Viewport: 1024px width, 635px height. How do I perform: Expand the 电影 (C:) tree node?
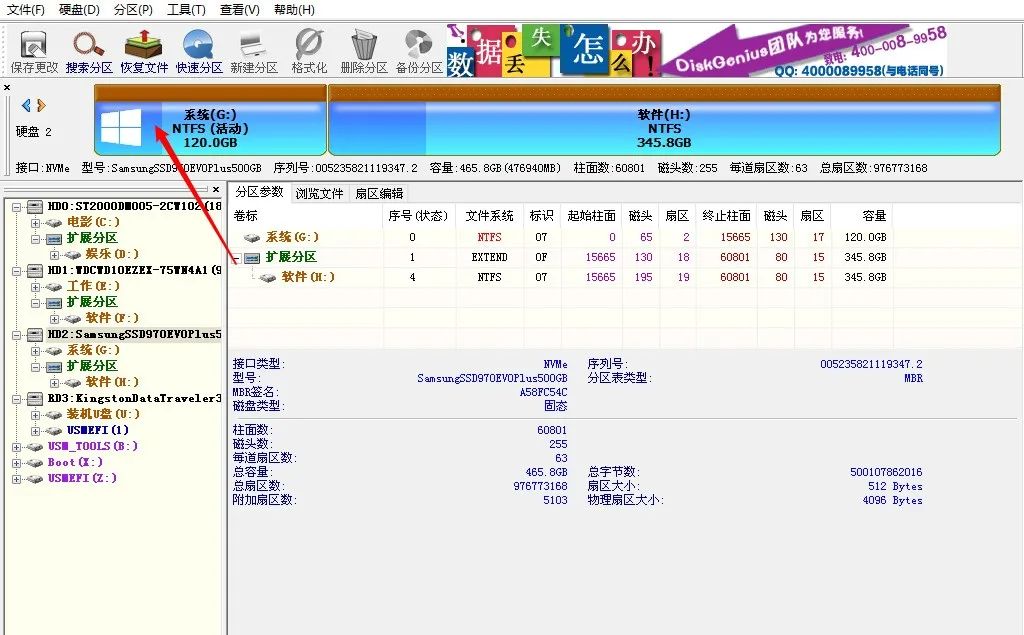click(x=35, y=223)
